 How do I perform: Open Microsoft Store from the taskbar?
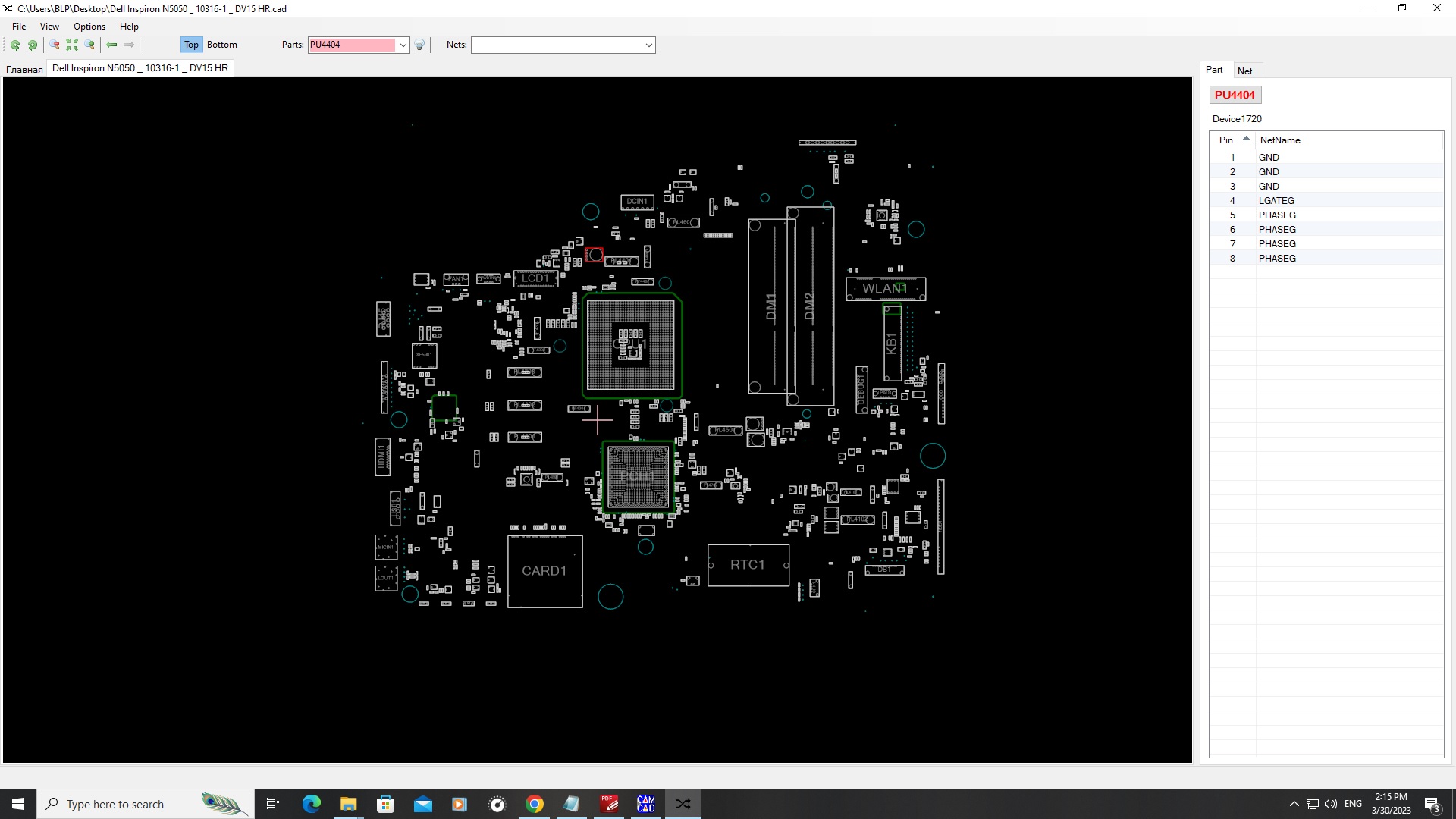[385, 804]
